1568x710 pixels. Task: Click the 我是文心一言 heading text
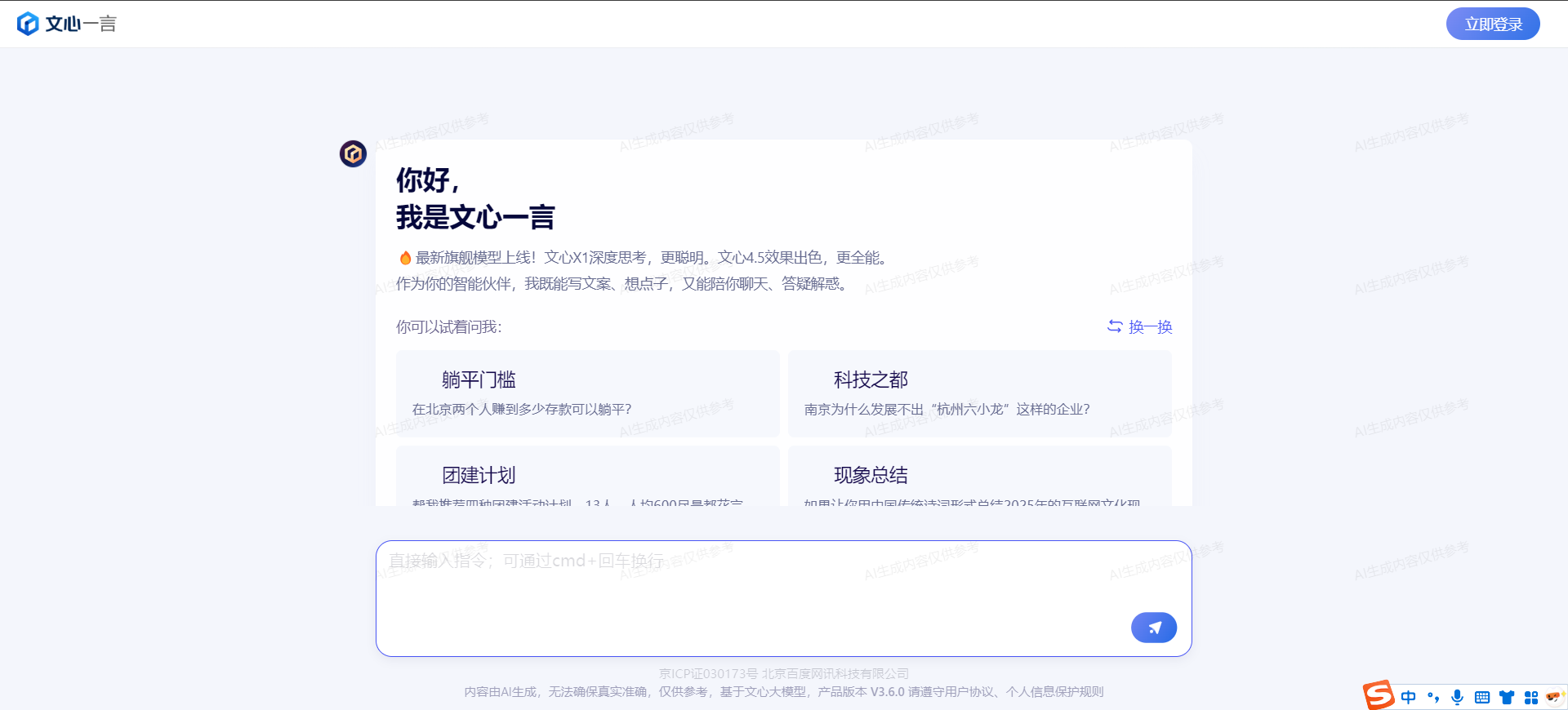[x=475, y=217]
